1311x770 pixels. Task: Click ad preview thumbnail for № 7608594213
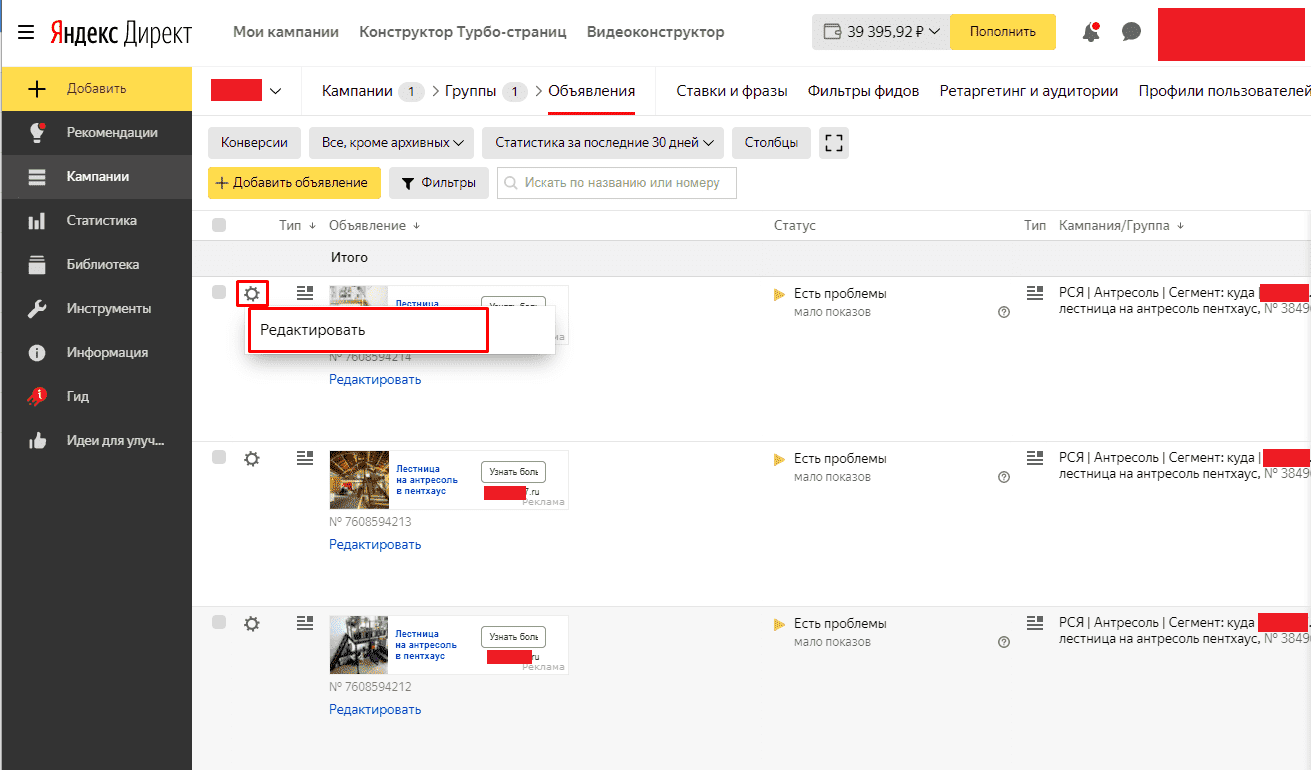tap(359, 480)
